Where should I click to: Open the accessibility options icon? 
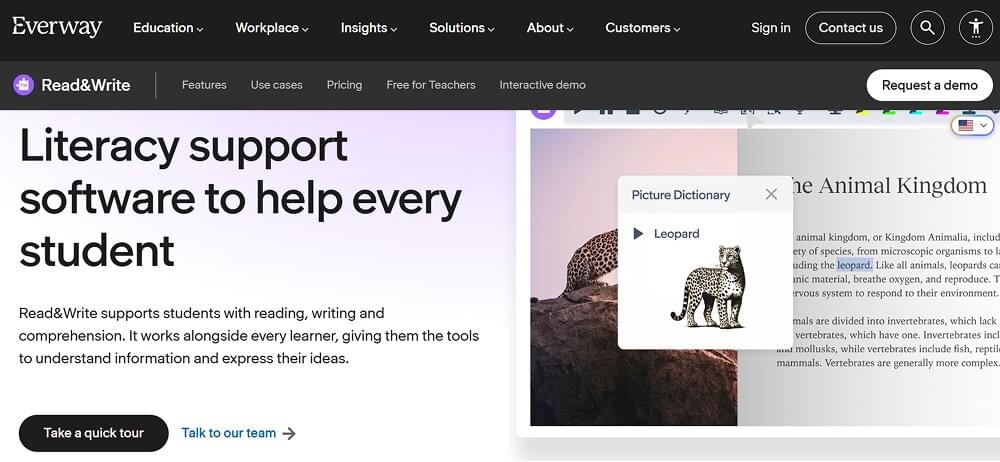(976, 28)
